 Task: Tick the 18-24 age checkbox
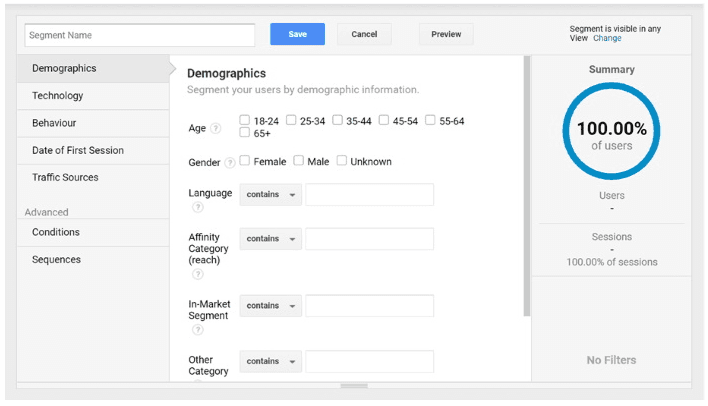[244, 120]
